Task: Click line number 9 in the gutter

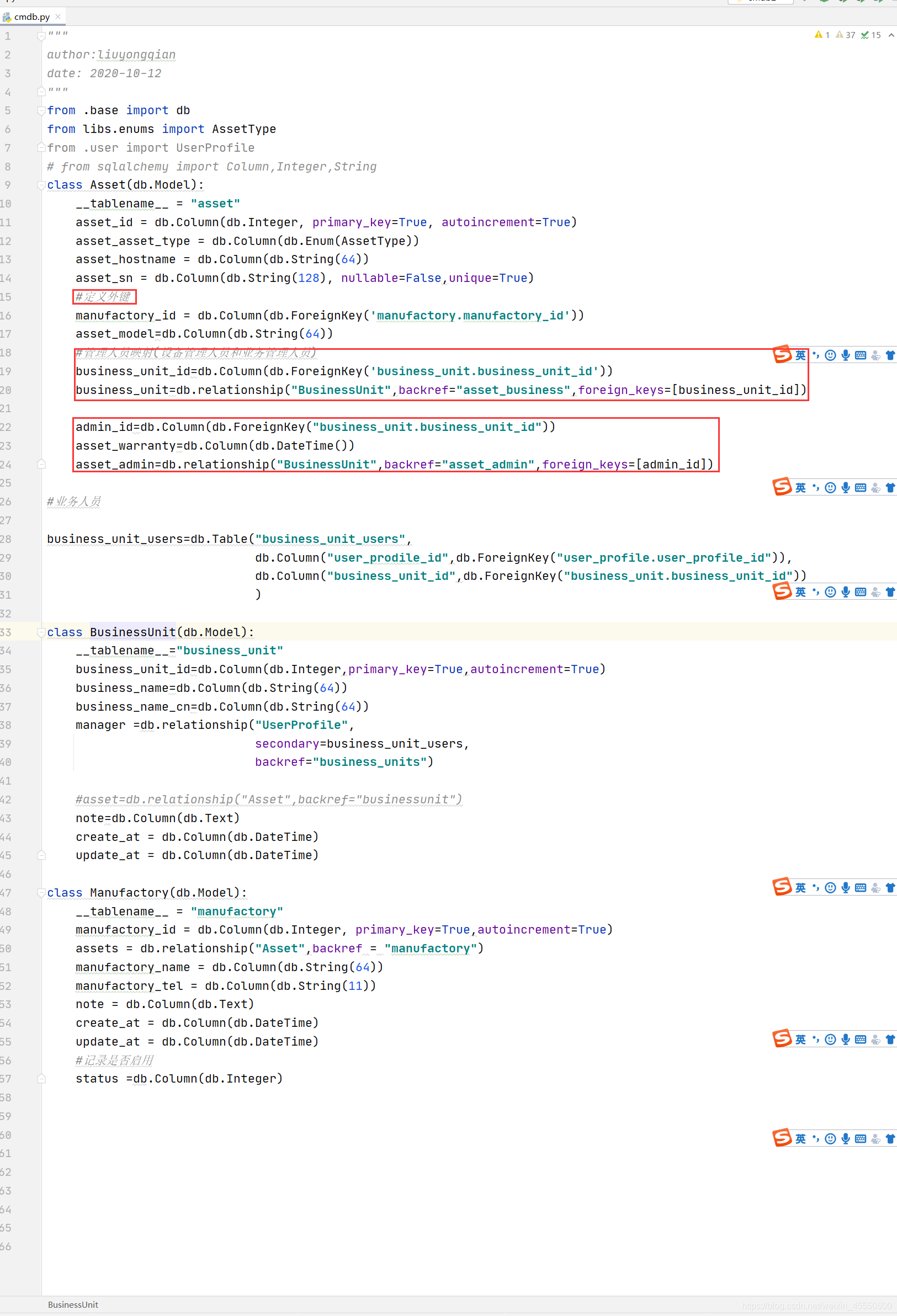Action: point(7,185)
